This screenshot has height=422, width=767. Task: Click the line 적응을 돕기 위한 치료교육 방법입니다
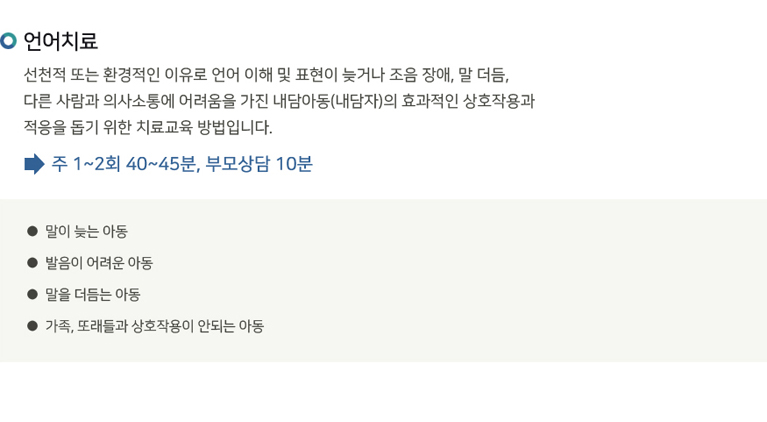[x=148, y=127]
